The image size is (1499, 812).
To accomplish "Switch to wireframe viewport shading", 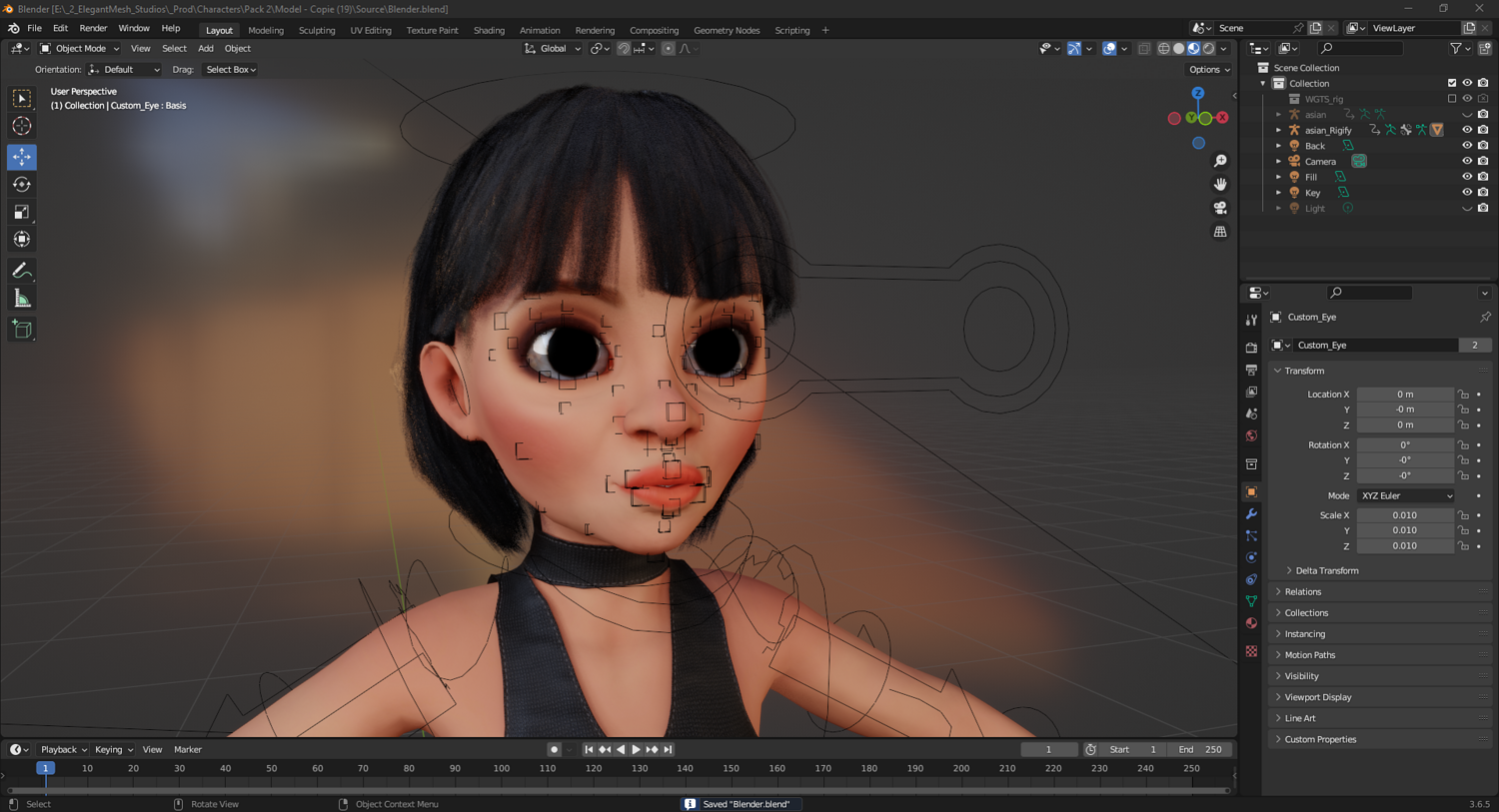I will click(1163, 48).
